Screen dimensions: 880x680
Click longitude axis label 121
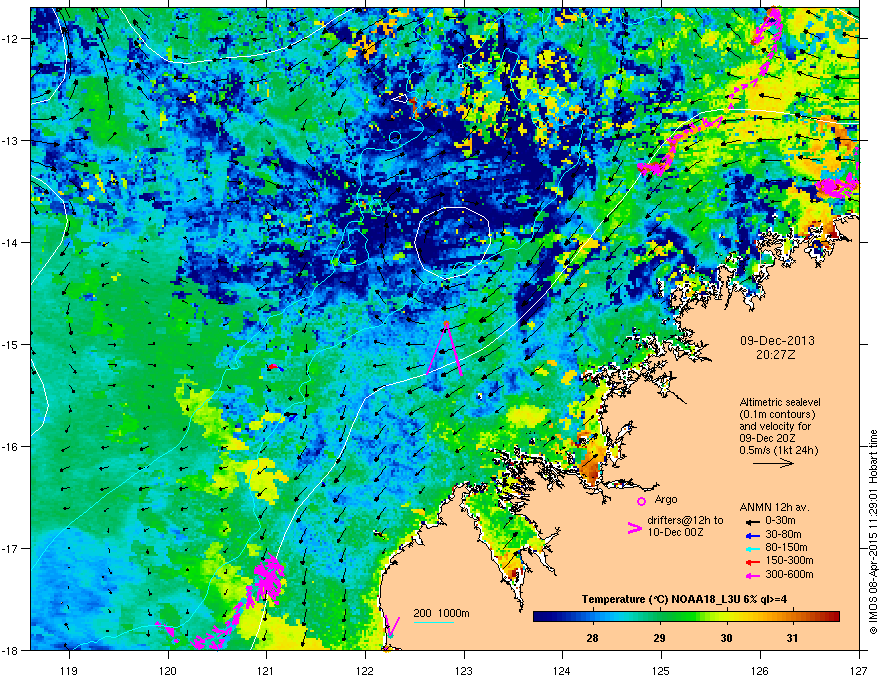266,670
